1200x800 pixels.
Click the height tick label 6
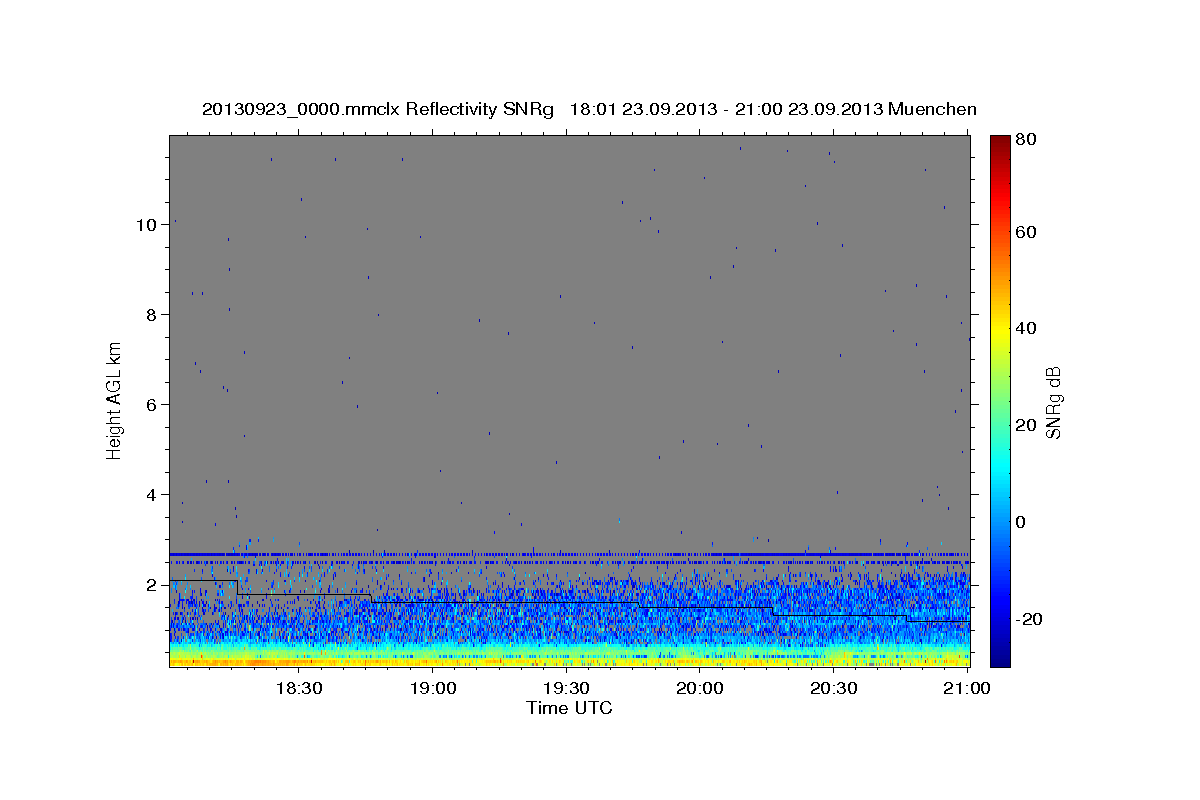[x=152, y=405]
